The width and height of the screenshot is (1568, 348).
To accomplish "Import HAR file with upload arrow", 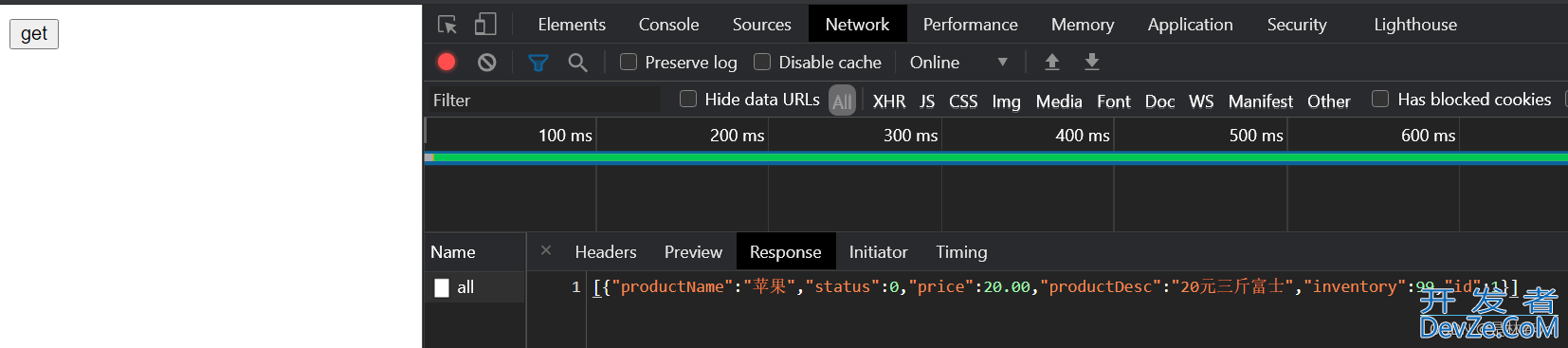I will pos(1052,63).
